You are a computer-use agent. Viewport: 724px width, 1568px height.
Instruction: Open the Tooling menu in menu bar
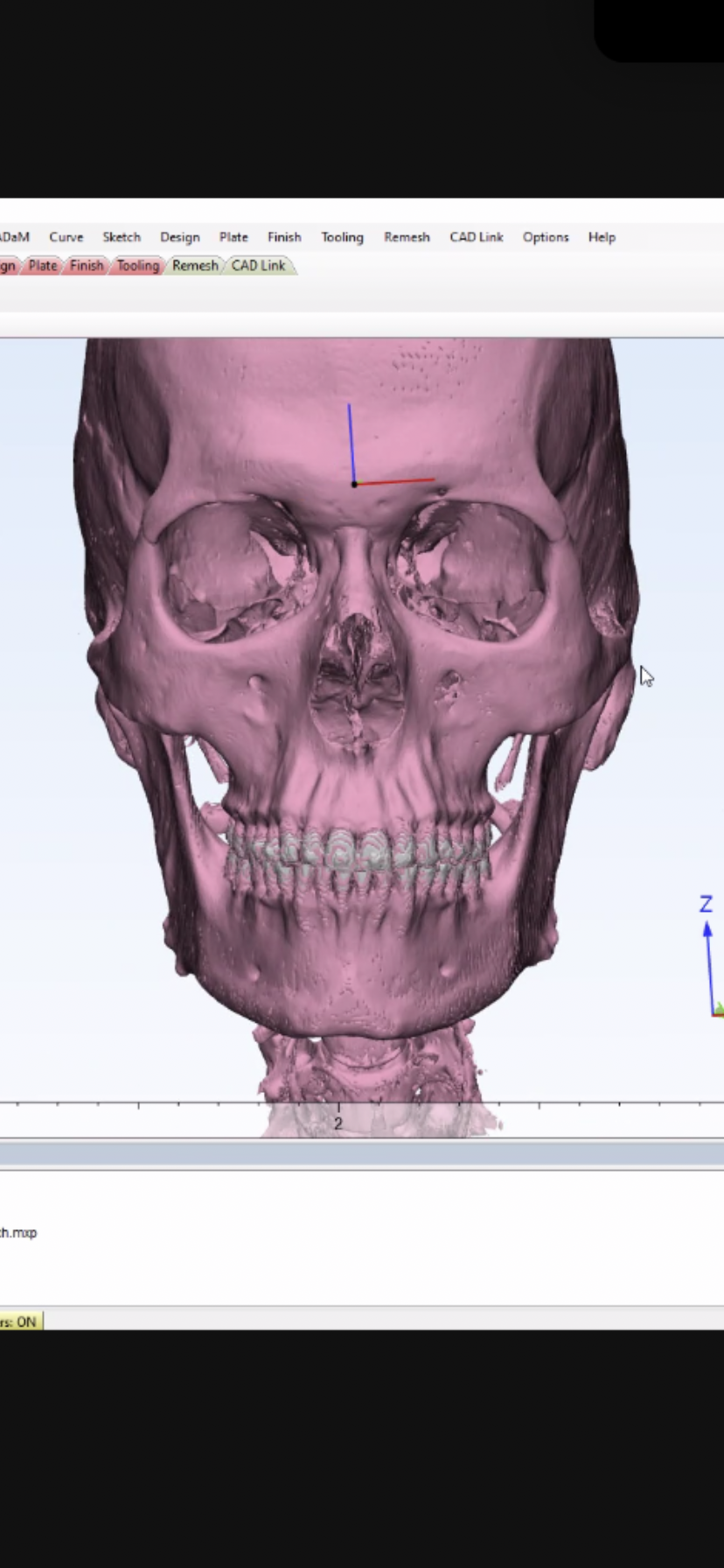tap(342, 237)
